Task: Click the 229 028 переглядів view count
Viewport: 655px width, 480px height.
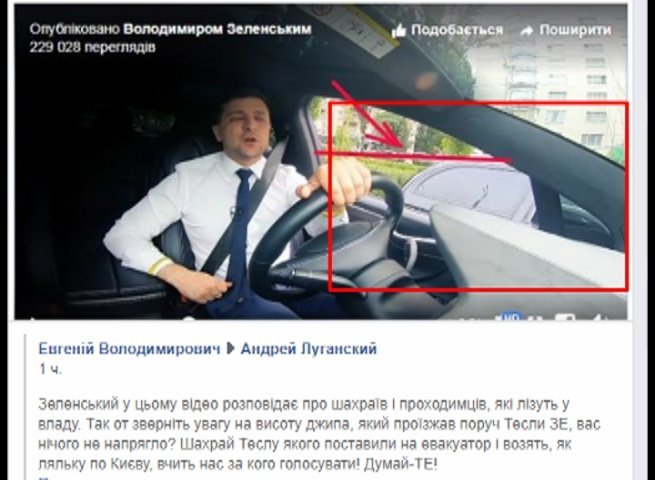Action: (x=92, y=47)
